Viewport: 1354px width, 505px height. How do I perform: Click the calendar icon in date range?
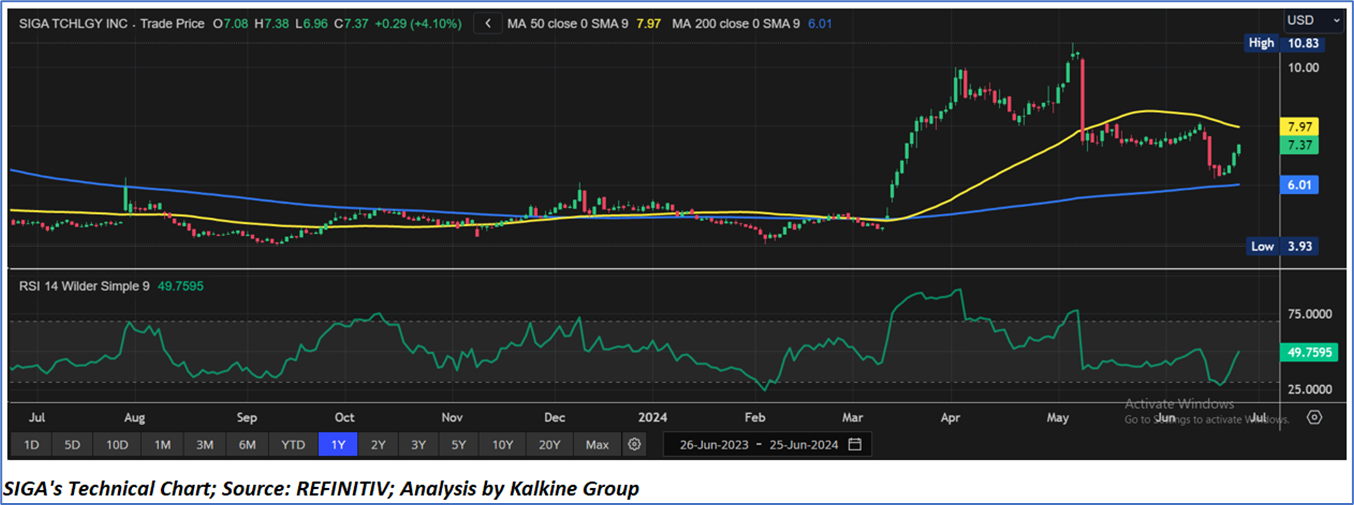pyautogui.click(x=854, y=444)
